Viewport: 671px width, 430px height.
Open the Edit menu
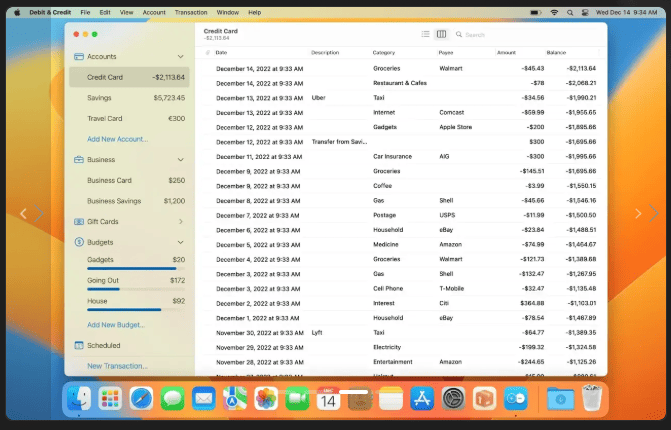click(105, 12)
